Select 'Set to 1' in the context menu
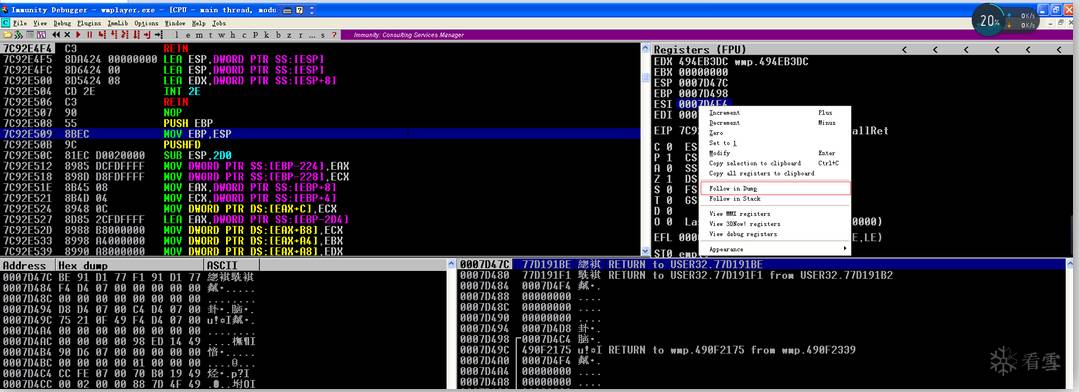This screenshot has width=1079, height=392. click(x=775, y=143)
